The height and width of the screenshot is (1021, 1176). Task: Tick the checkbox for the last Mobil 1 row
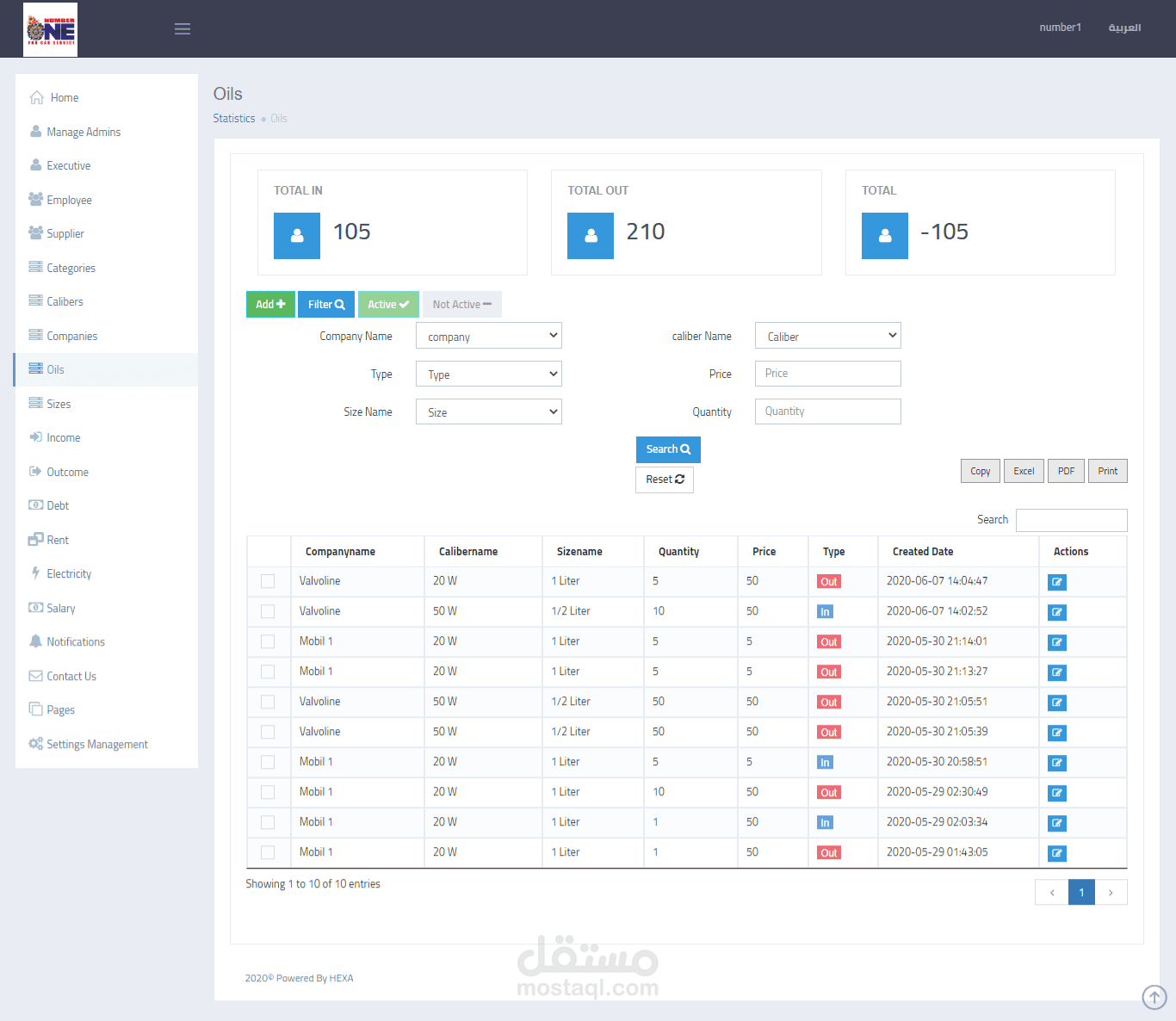tap(268, 852)
